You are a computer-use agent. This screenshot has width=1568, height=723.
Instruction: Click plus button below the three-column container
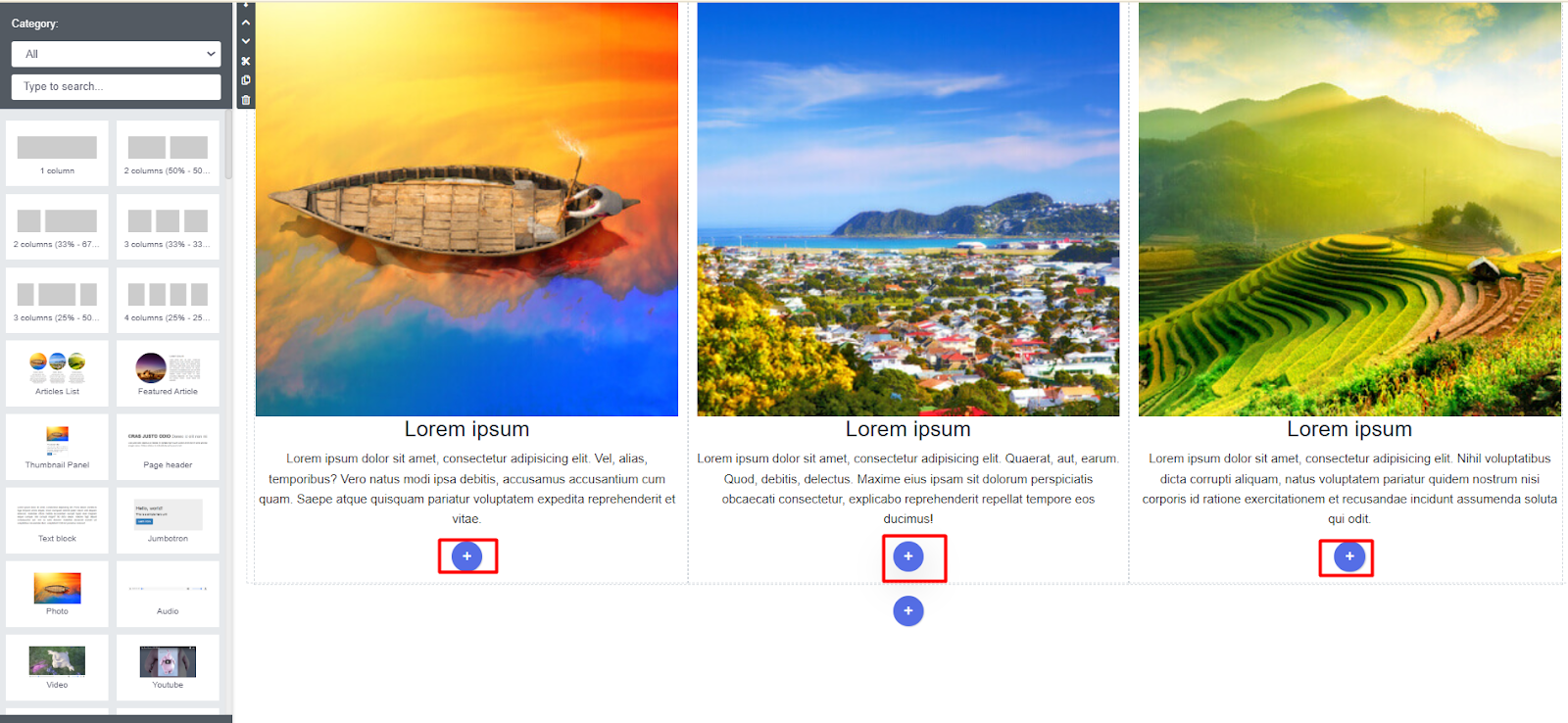click(x=908, y=611)
